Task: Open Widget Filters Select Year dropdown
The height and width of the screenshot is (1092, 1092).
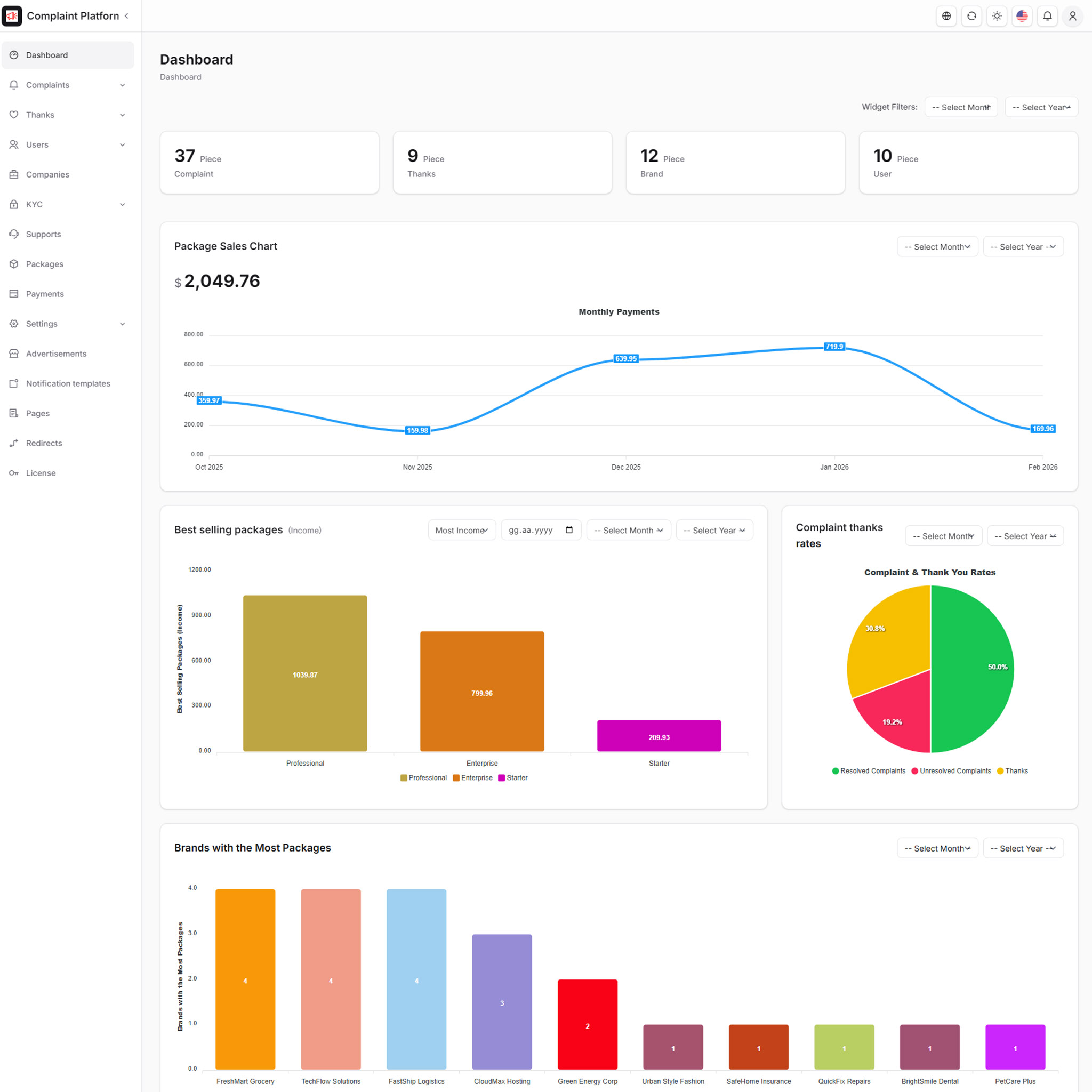Action: pyautogui.click(x=1041, y=107)
